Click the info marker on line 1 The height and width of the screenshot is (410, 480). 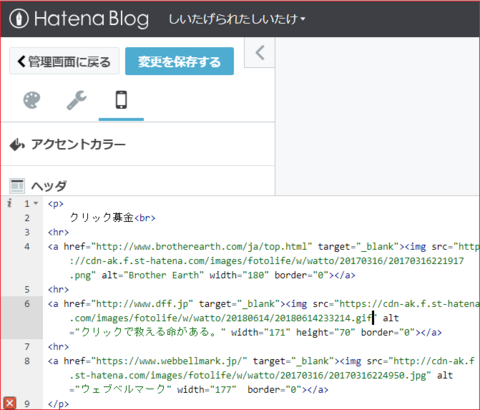pos(10,203)
